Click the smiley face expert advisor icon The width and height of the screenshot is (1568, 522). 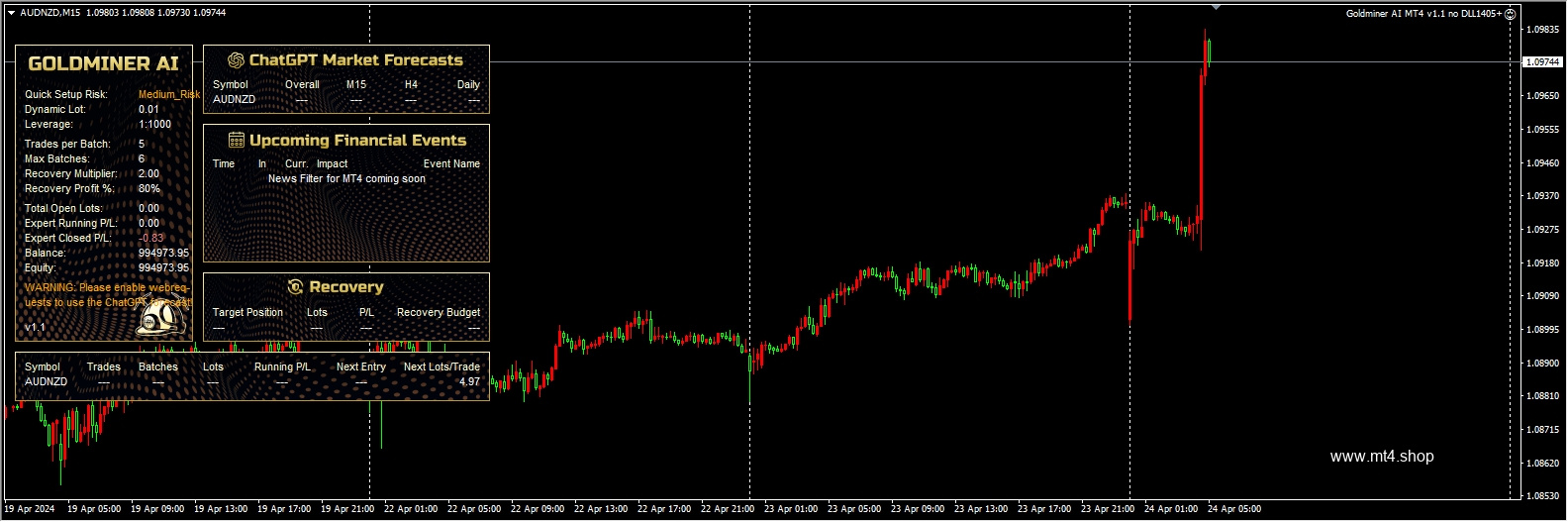click(1510, 14)
